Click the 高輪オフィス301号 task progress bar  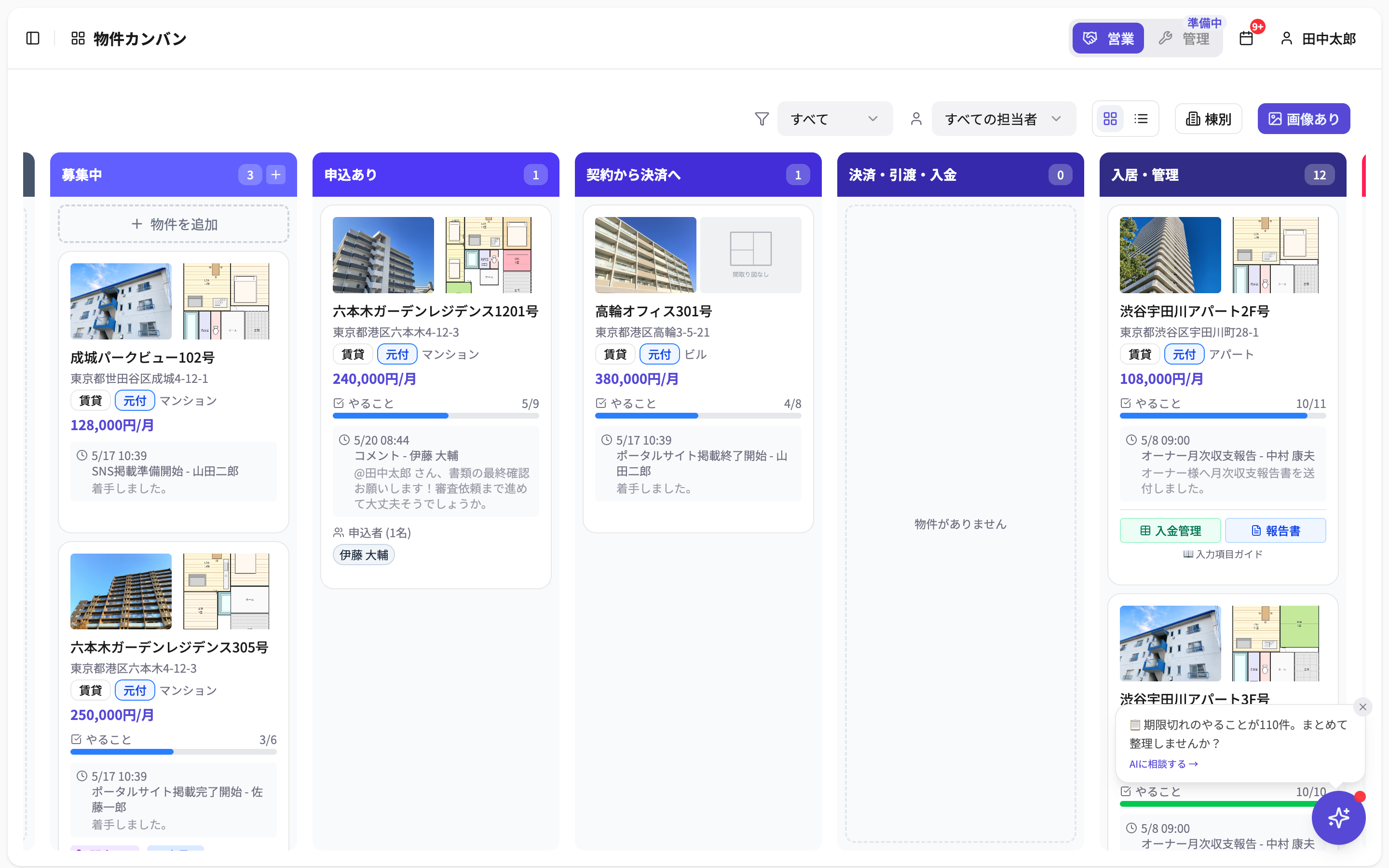(698, 416)
